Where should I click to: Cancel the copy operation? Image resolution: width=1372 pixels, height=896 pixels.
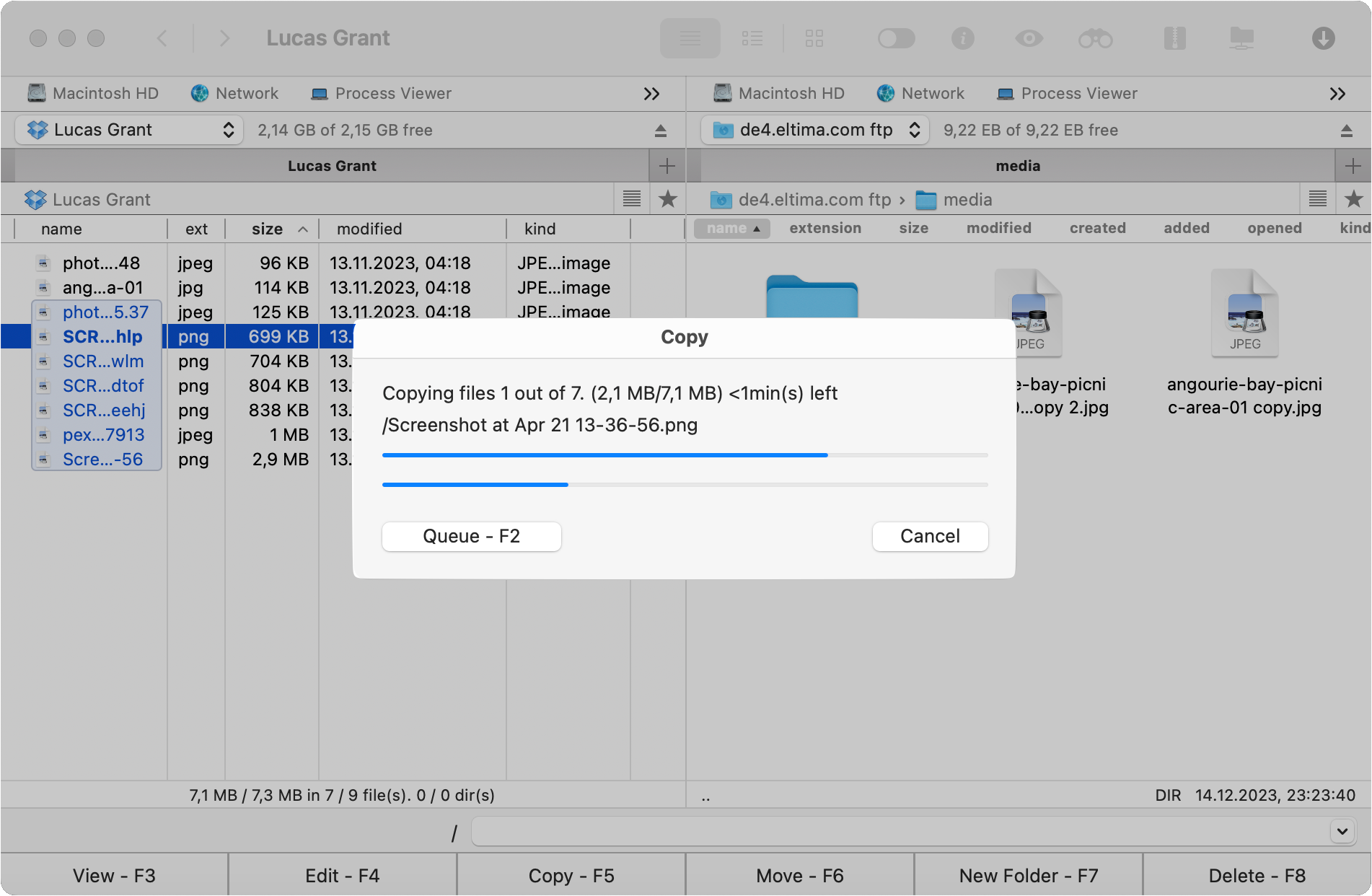(x=929, y=536)
